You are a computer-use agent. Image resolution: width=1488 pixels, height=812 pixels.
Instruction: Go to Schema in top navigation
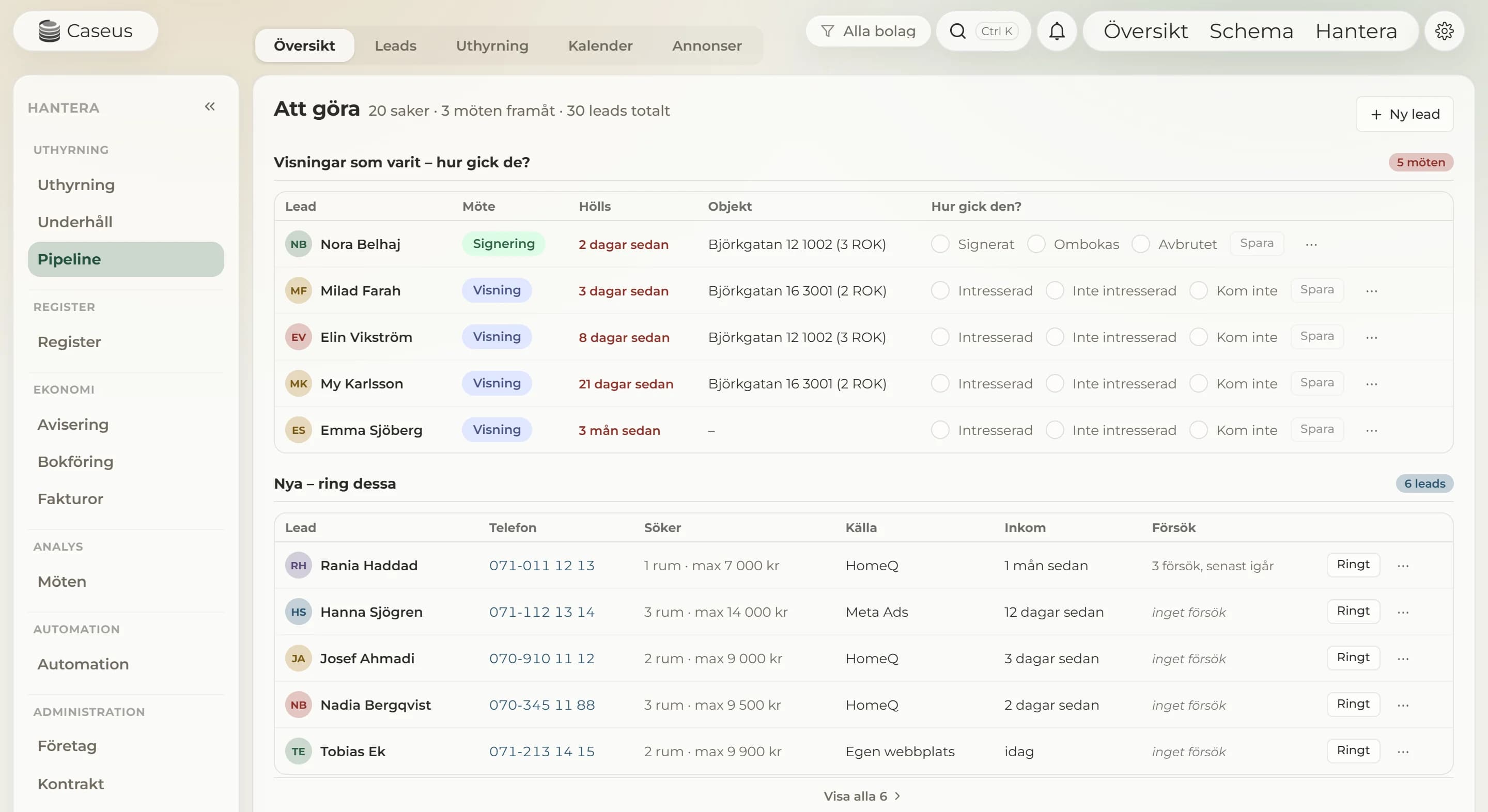[x=1251, y=31]
